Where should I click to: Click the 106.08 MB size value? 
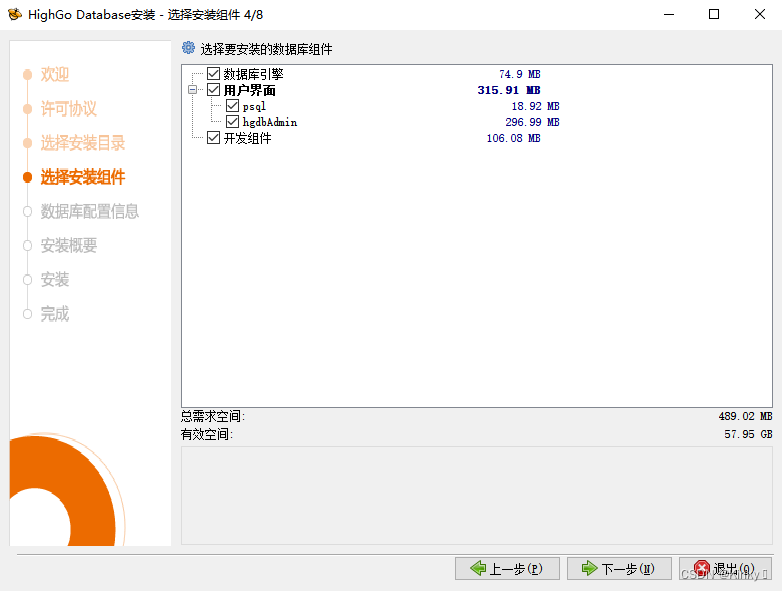click(x=514, y=138)
